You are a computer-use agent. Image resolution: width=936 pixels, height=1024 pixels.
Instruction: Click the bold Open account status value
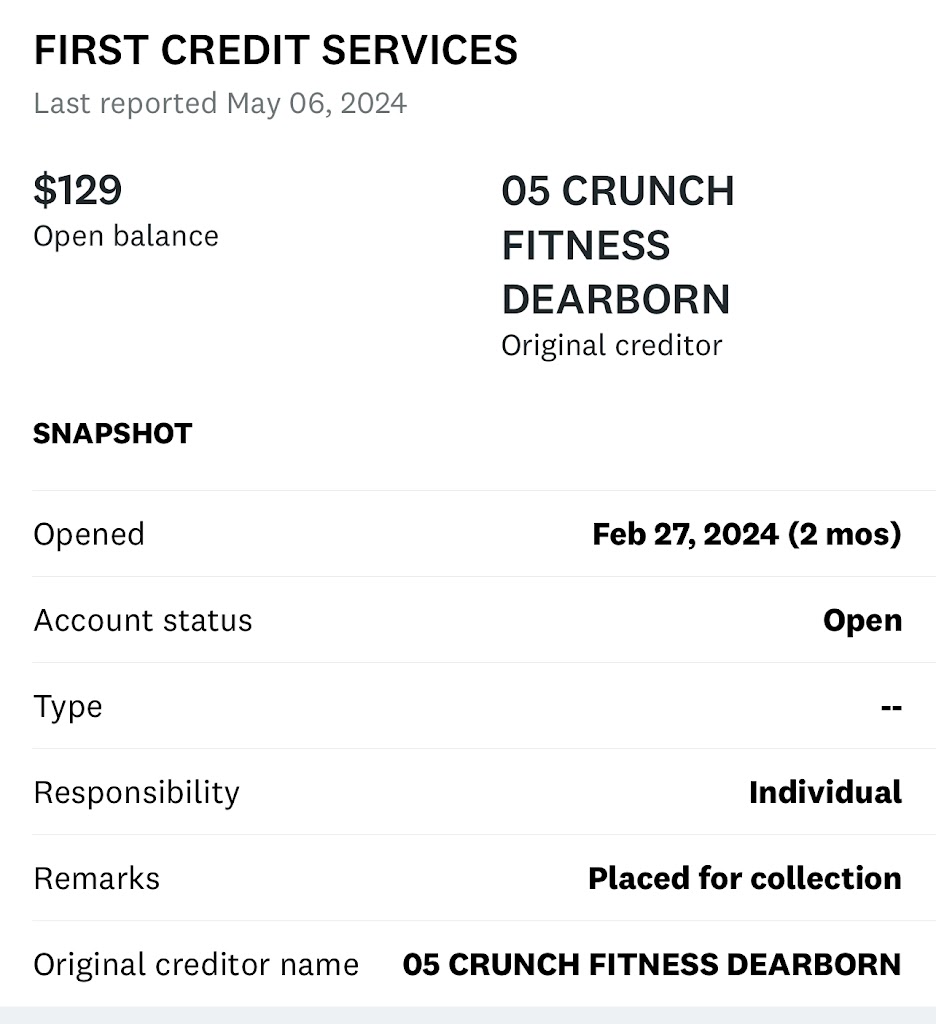(862, 620)
